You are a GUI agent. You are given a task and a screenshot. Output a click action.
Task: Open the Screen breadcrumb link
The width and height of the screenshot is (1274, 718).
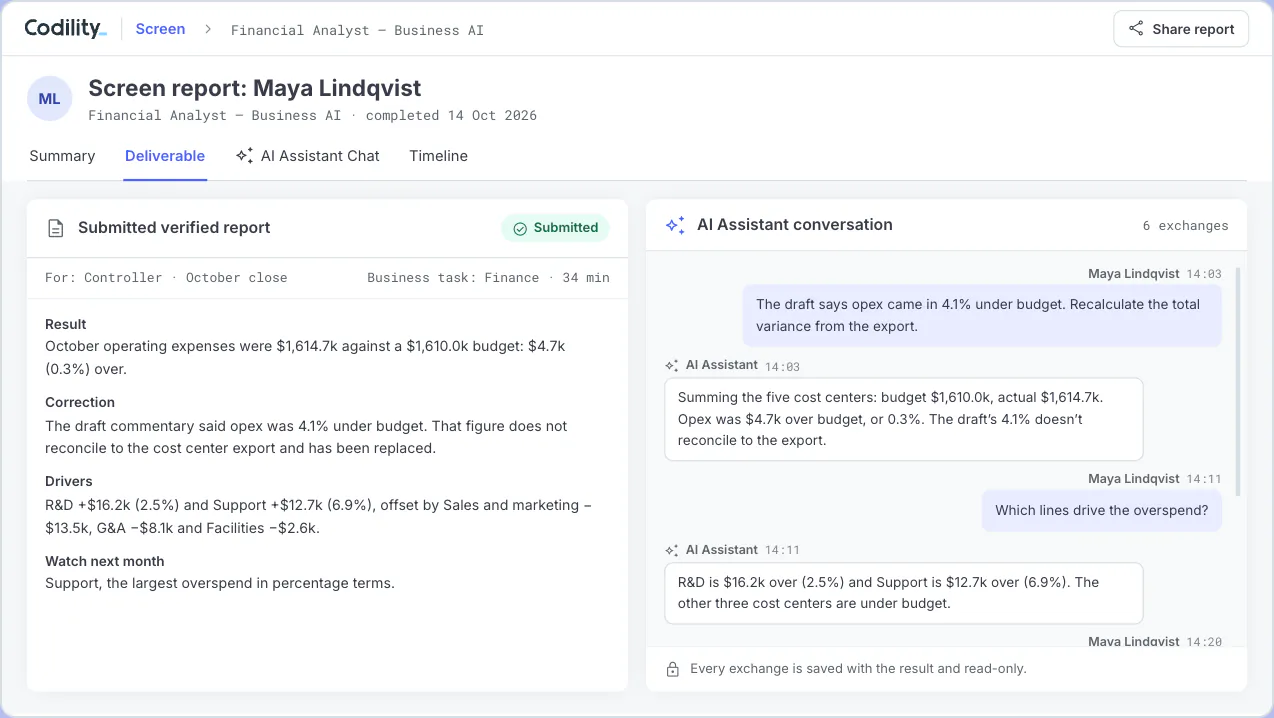tap(160, 29)
